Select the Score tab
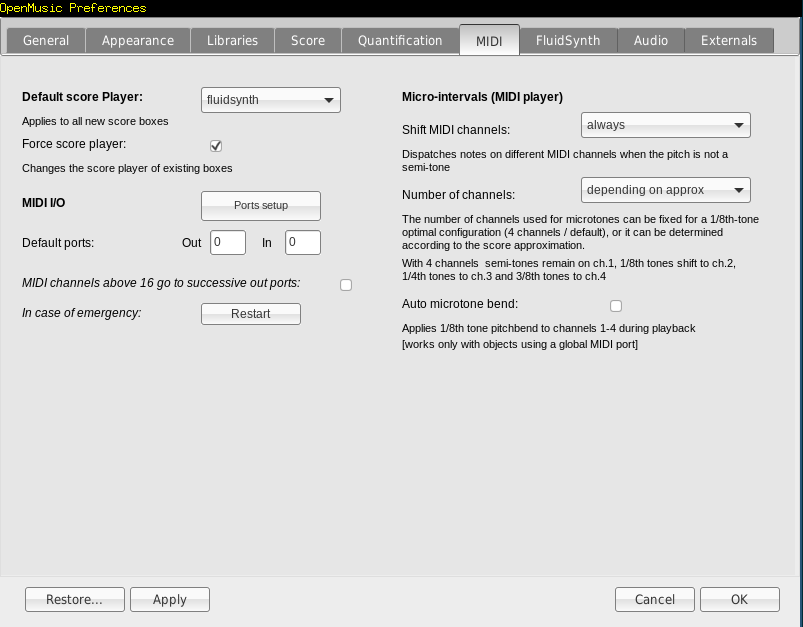Screen dimensions: 803x627 308,40
